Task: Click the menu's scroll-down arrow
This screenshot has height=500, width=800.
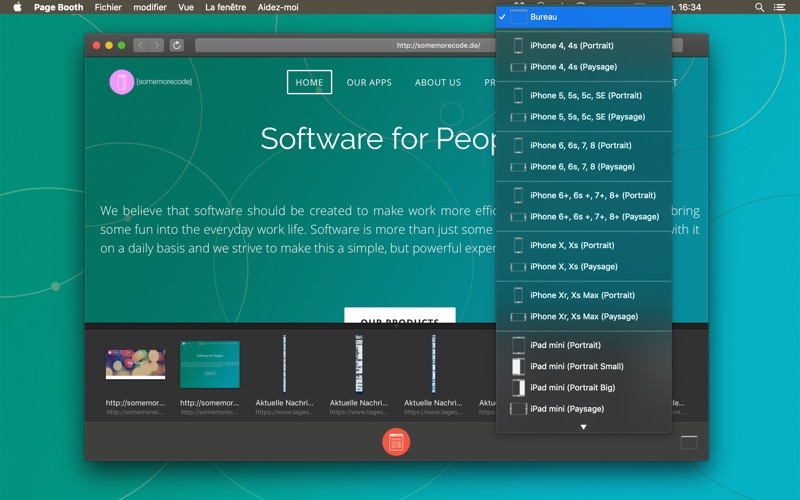Action: [x=584, y=427]
